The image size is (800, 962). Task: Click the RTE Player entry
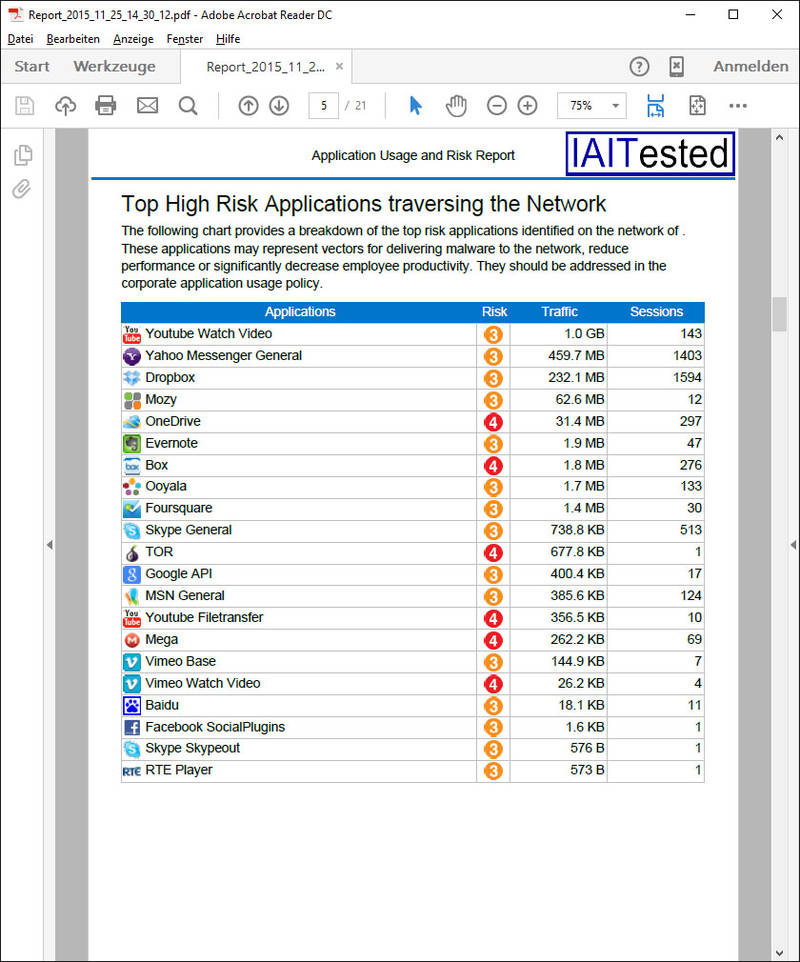click(x=179, y=770)
